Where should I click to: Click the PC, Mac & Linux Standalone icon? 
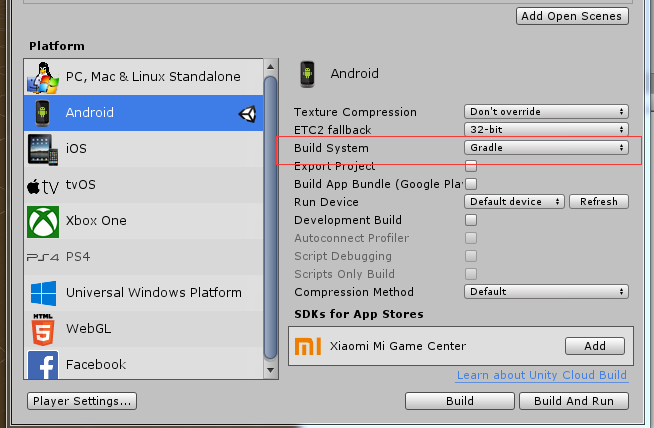click(x=42, y=77)
